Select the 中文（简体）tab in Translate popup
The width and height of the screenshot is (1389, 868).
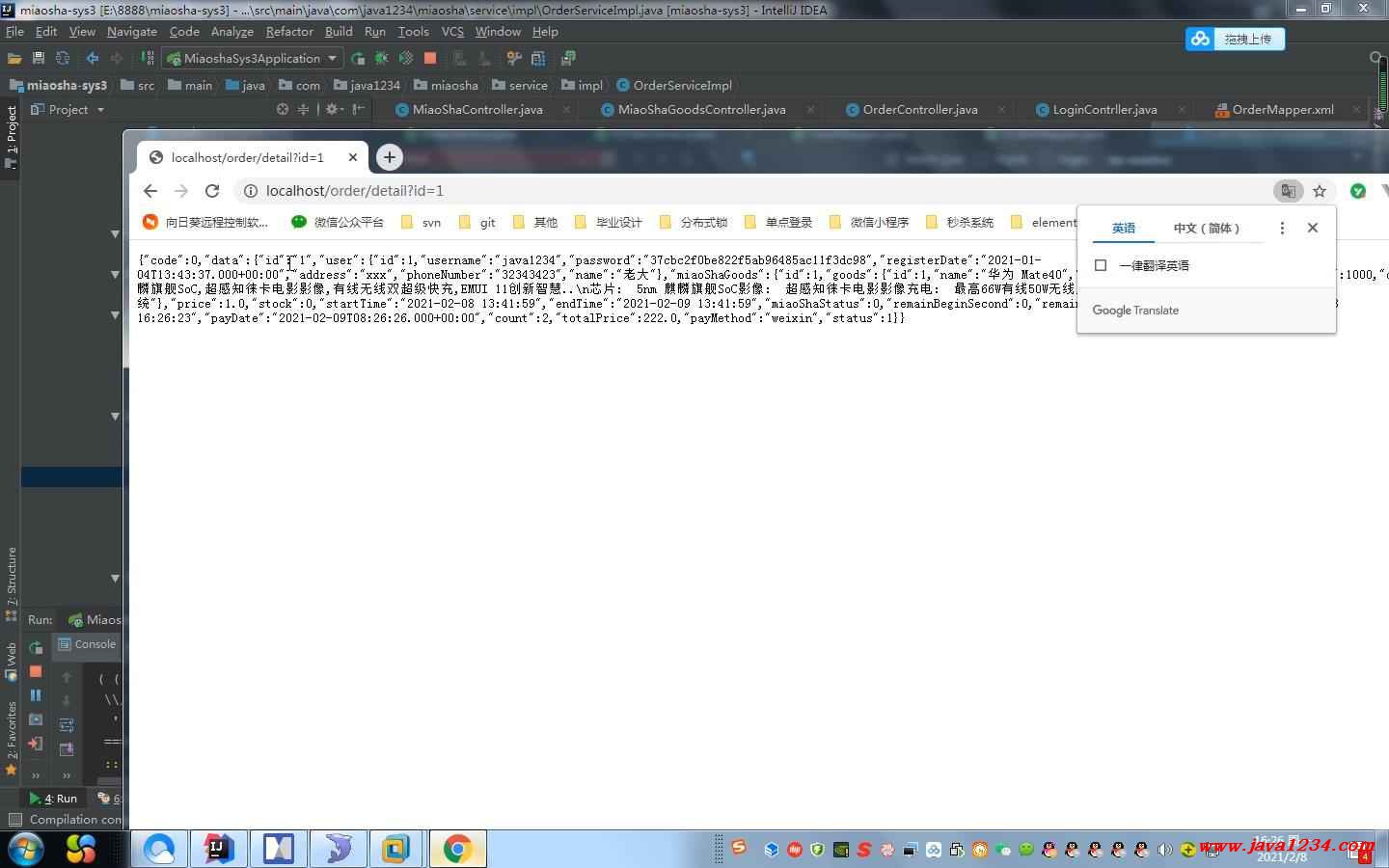1207,229
